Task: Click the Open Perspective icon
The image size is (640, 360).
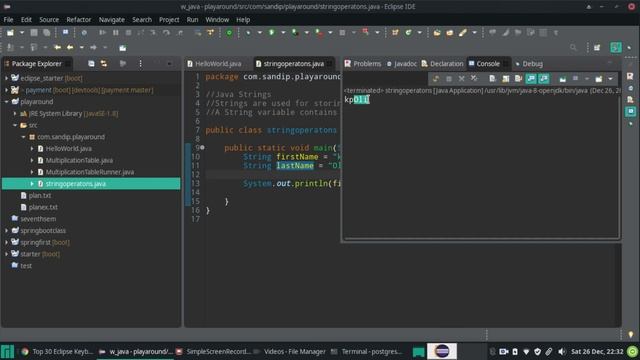Action: tap(597, 48)
